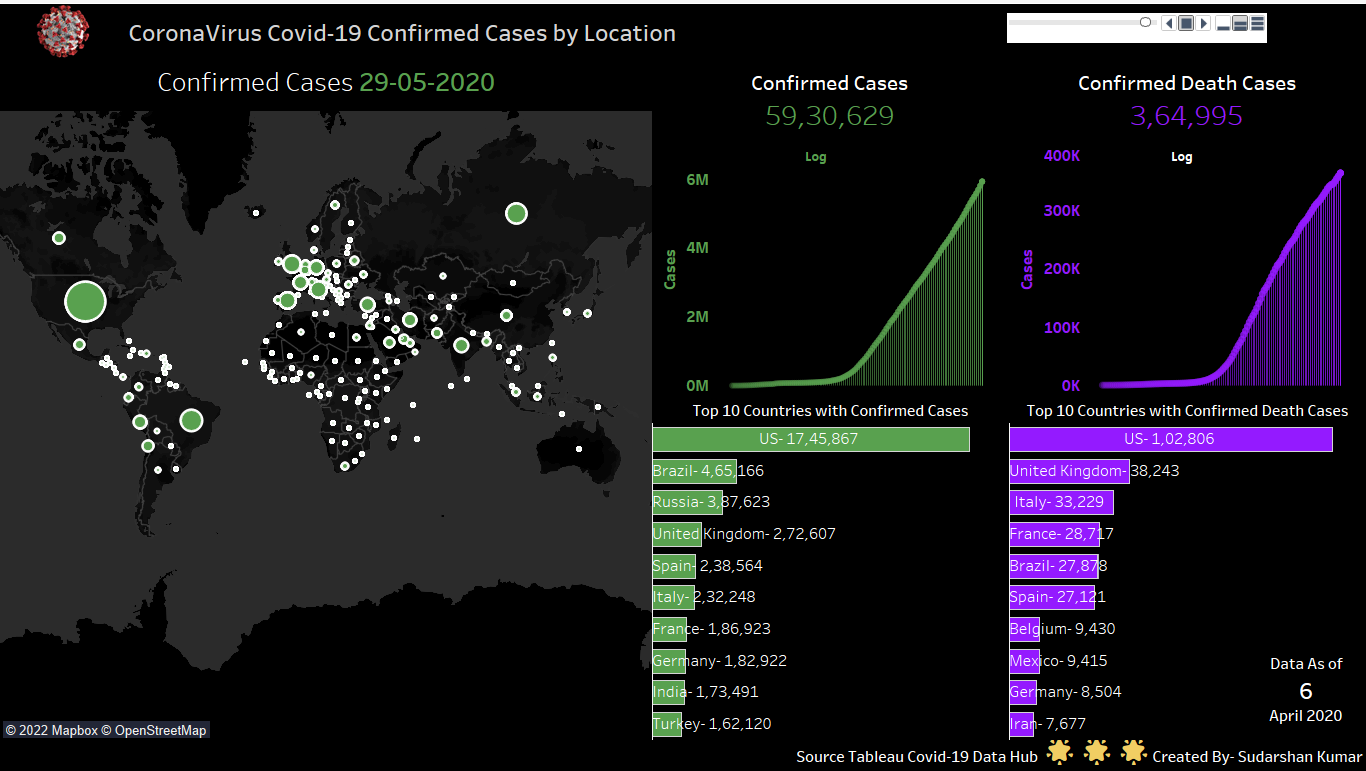Click the play backward arrow button
The height and width of the screenshot is (771, 1366).
[1168, 23]
